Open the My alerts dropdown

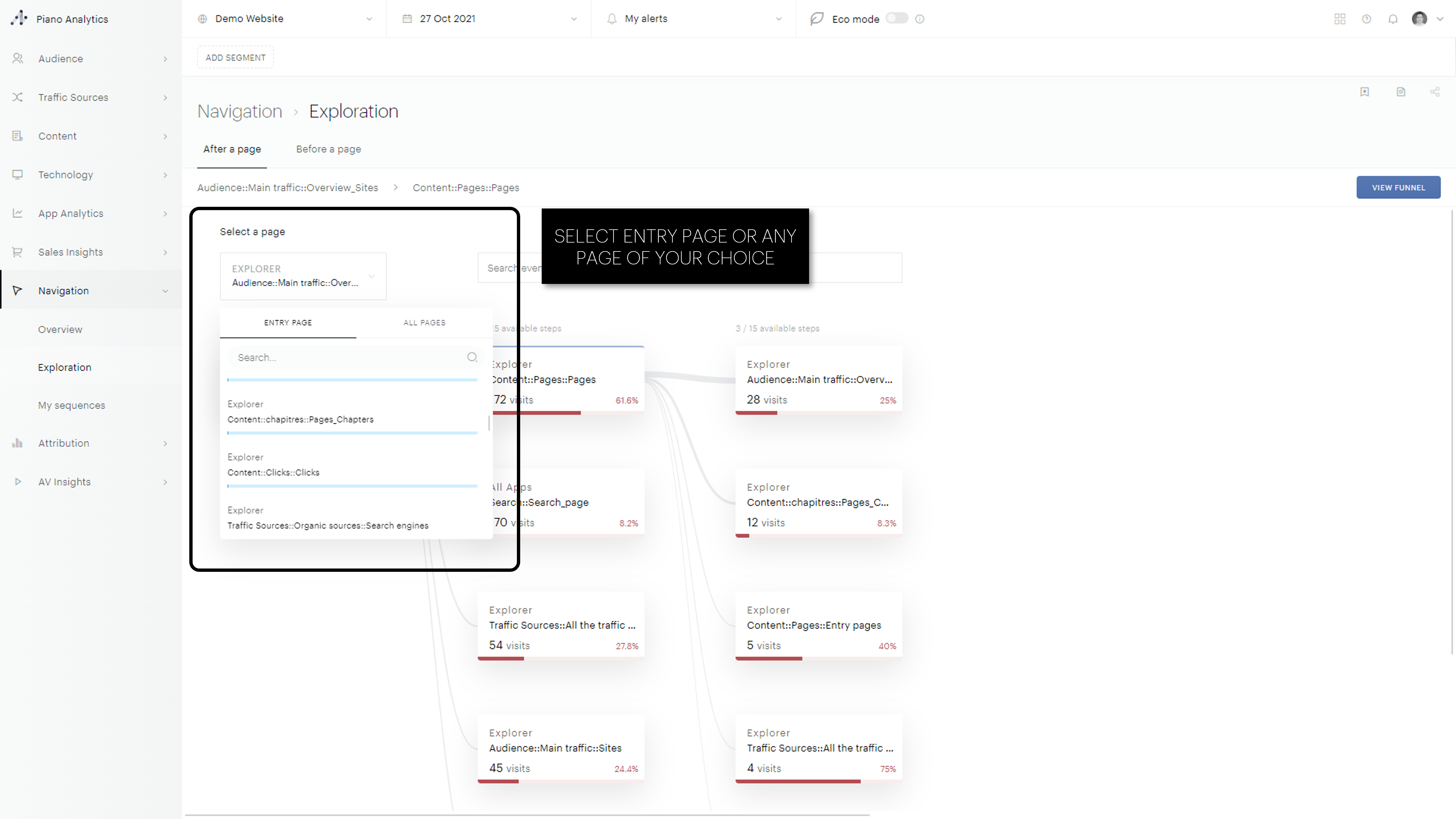(692, 18)
